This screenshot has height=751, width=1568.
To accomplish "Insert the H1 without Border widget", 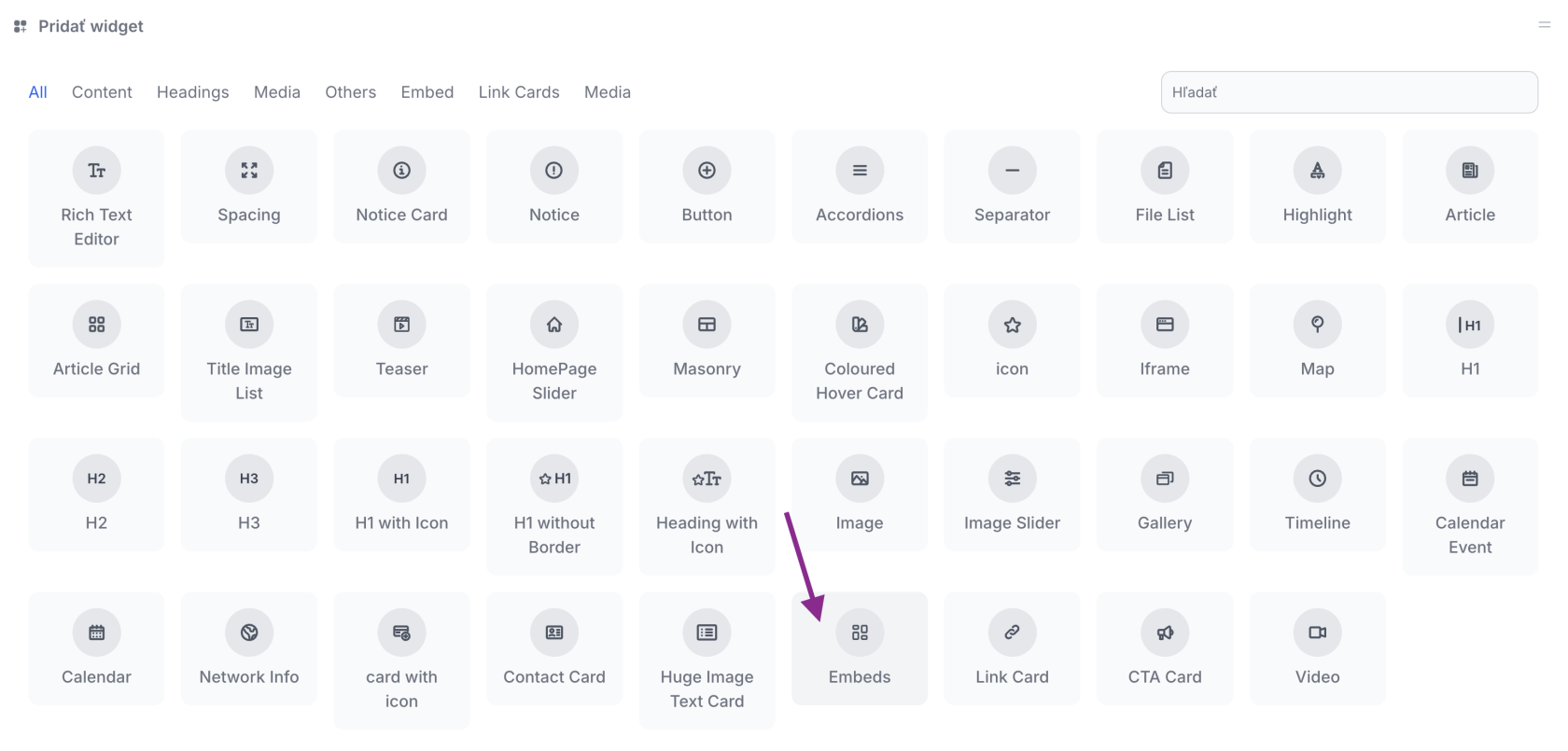I will click(x=554, y=507).
